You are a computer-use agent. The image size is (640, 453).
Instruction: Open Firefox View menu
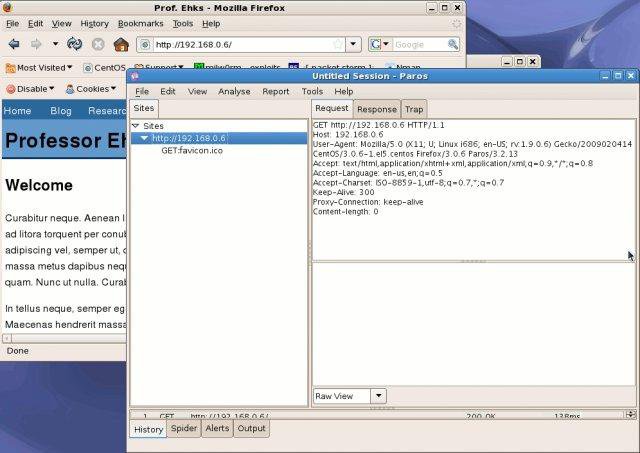(62, 24)
